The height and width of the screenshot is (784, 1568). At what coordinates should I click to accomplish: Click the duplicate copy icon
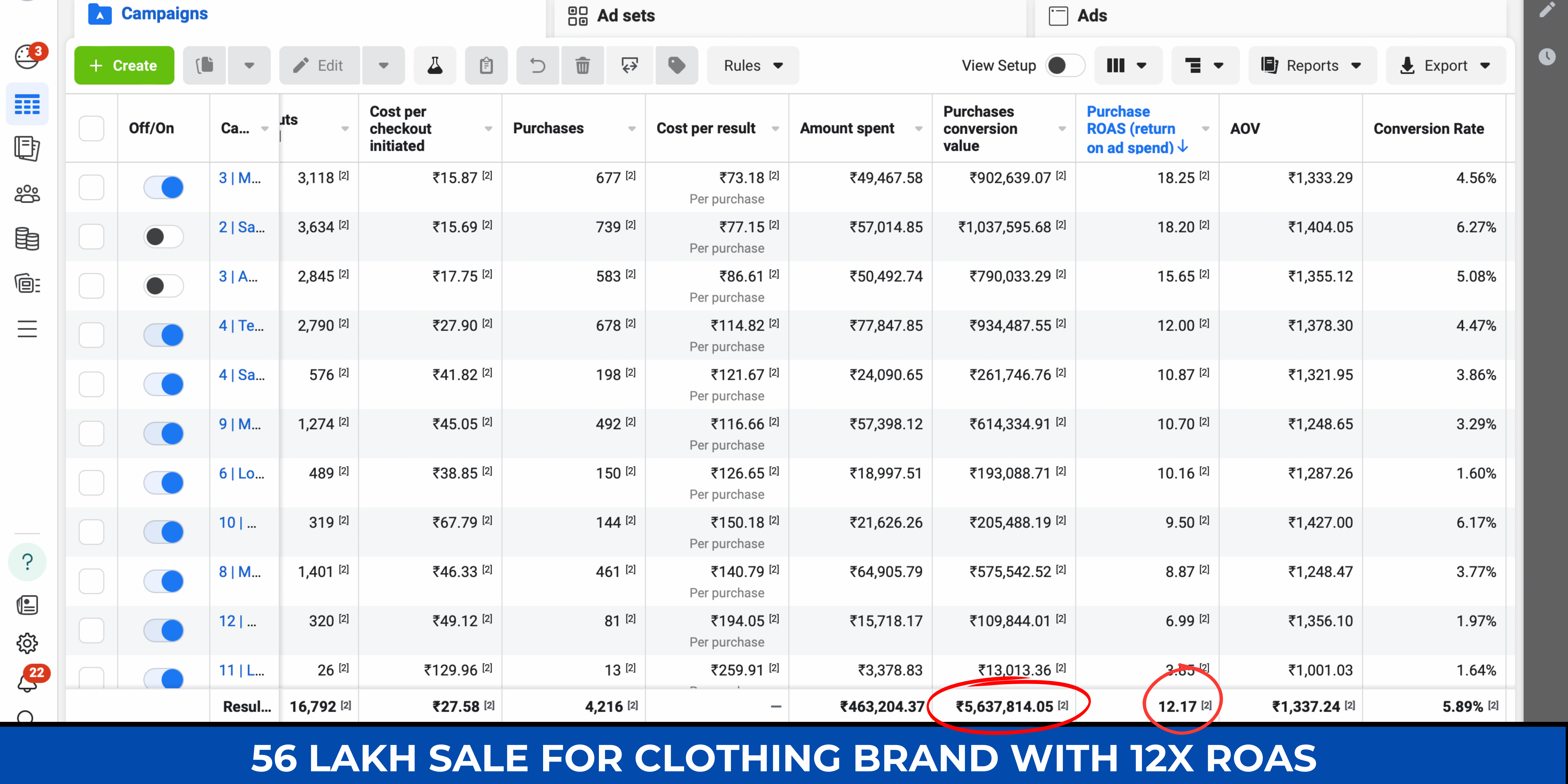pyautogui.click(x=205, y=65)
